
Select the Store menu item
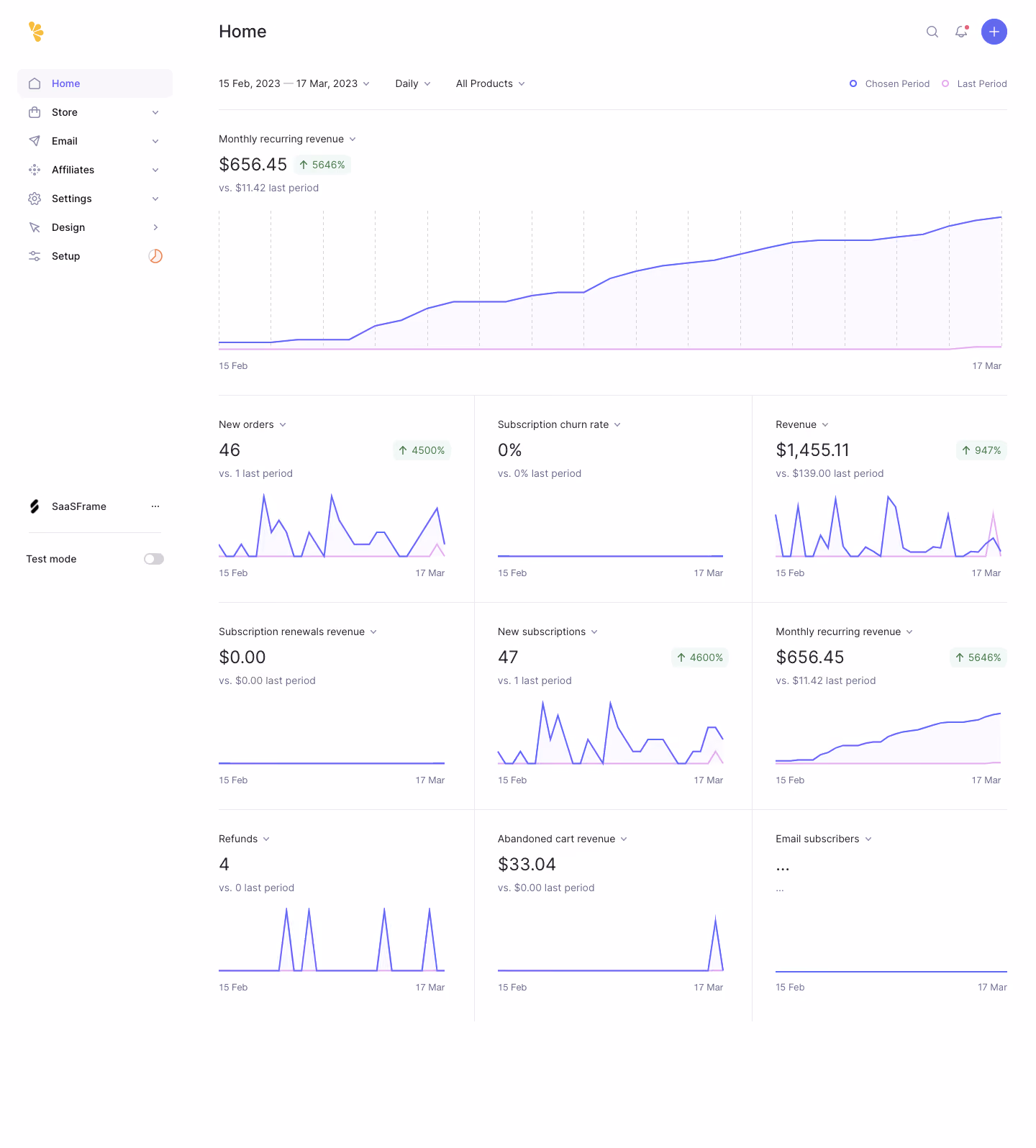pos(95,112)
